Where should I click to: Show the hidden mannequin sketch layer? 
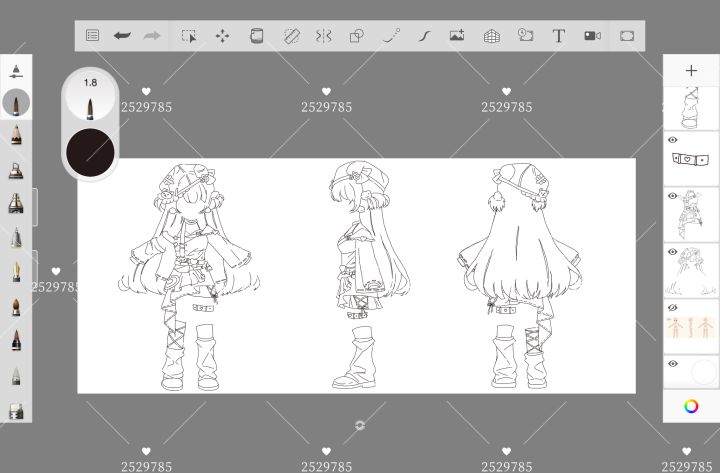(673, 308)
